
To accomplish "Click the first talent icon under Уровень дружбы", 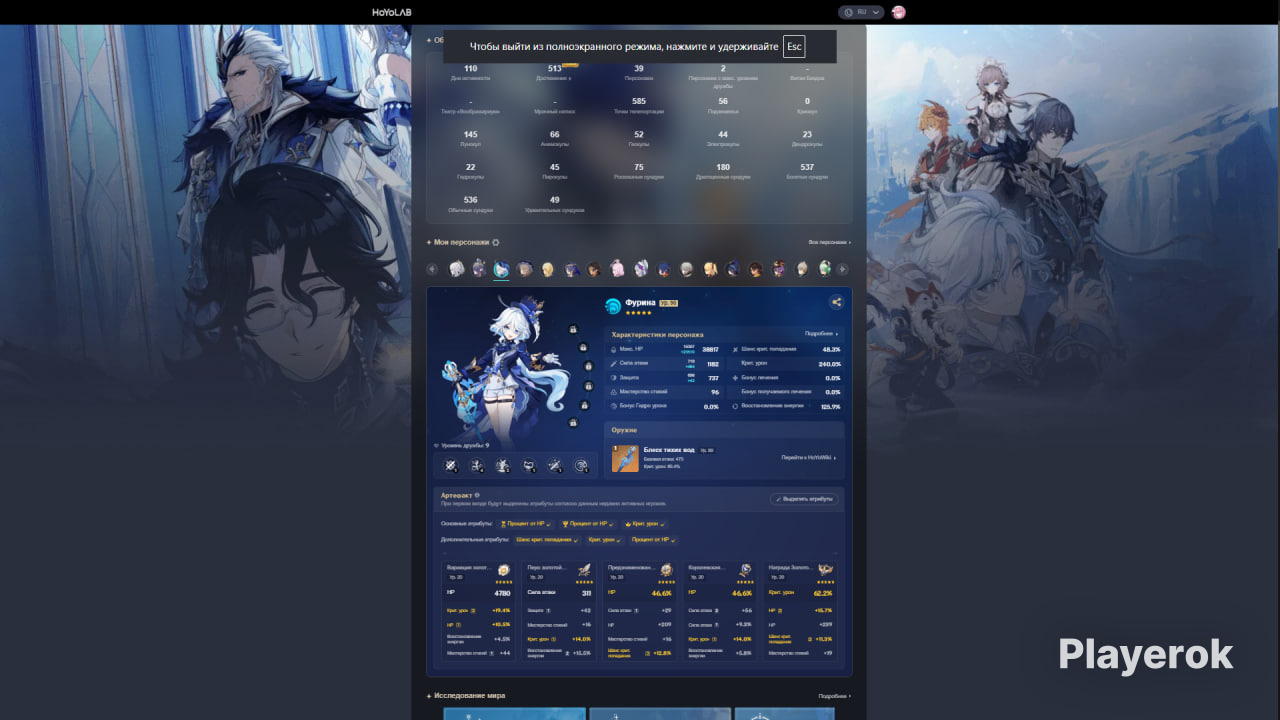I will tap(451, 465).
